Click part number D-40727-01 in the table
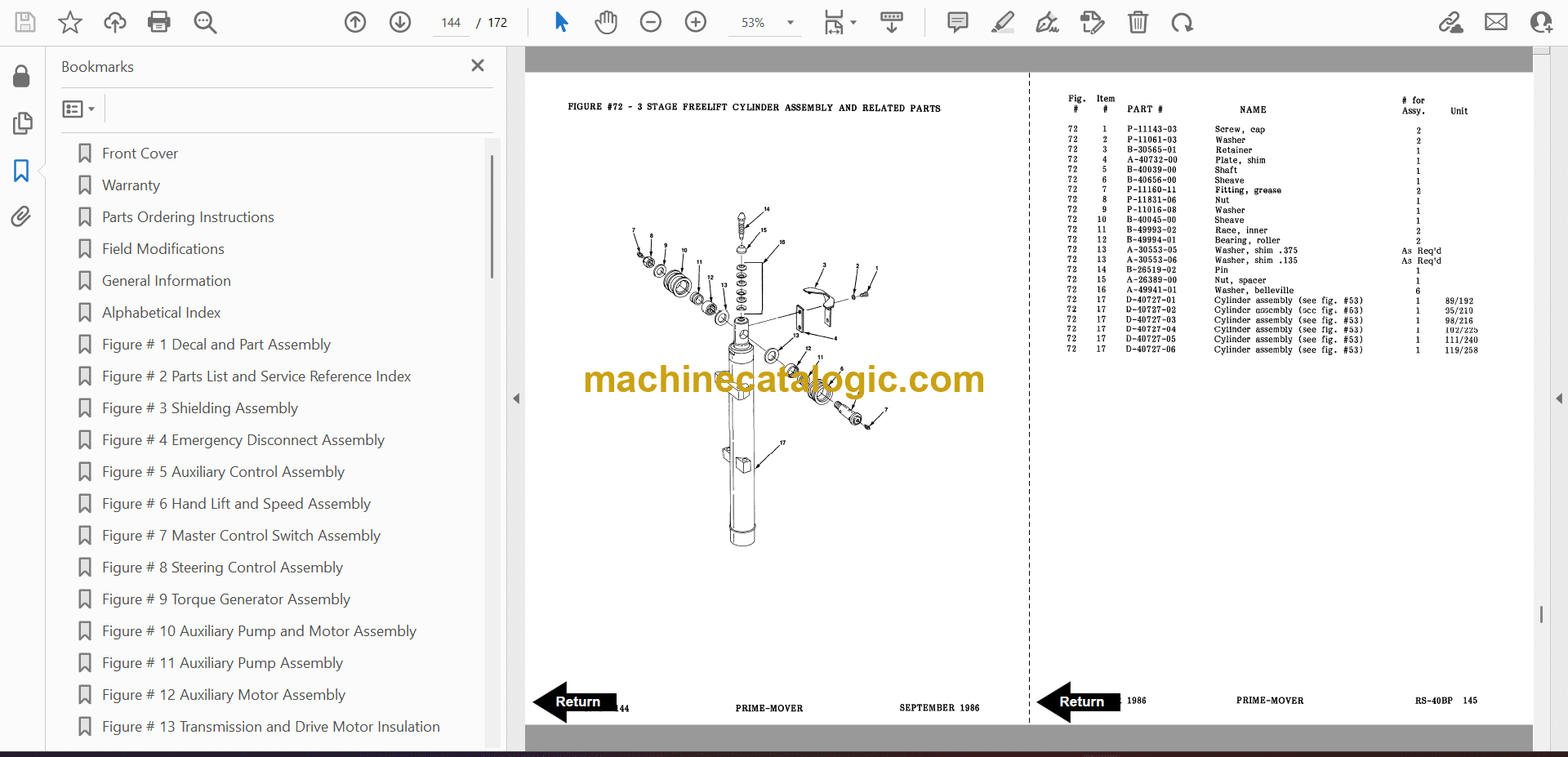The image size is (1568, 757). [x=1151, y=301]
